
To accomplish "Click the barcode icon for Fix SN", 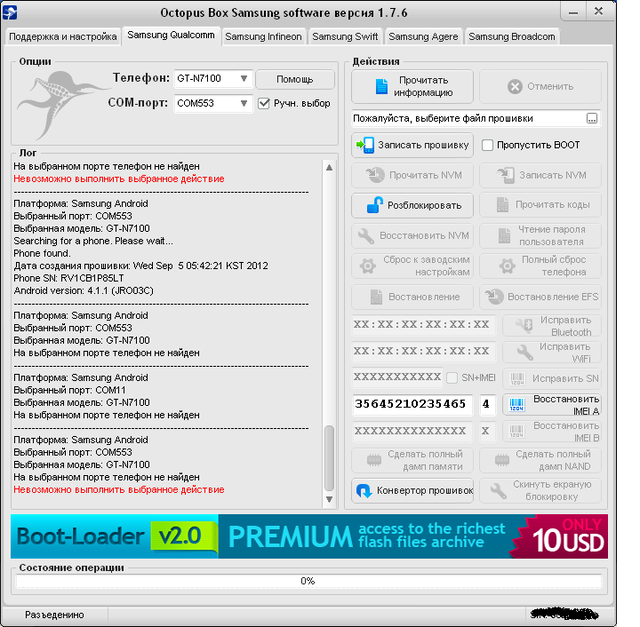I will (x=518, y=379).
